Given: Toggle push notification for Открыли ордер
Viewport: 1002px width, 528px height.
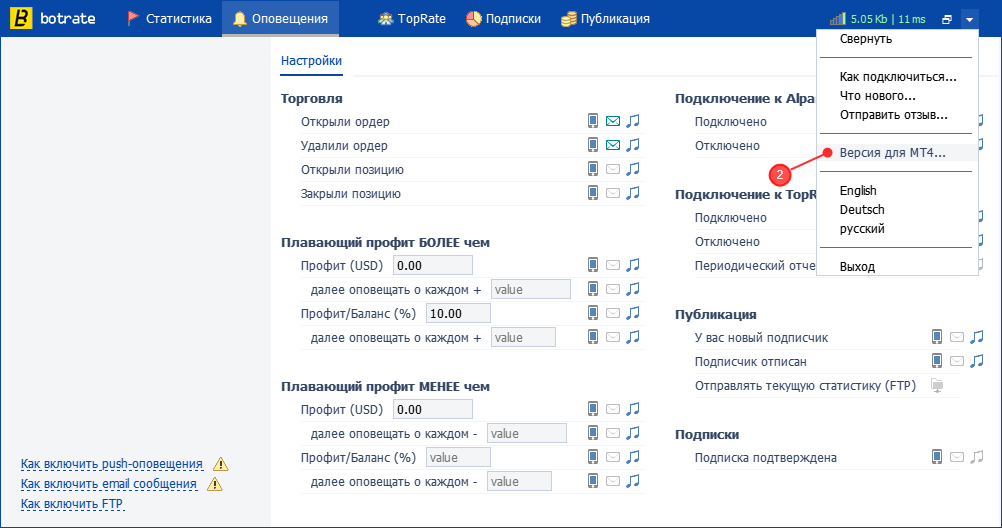Looking at the screenshot, I should [x=593, y=121].
